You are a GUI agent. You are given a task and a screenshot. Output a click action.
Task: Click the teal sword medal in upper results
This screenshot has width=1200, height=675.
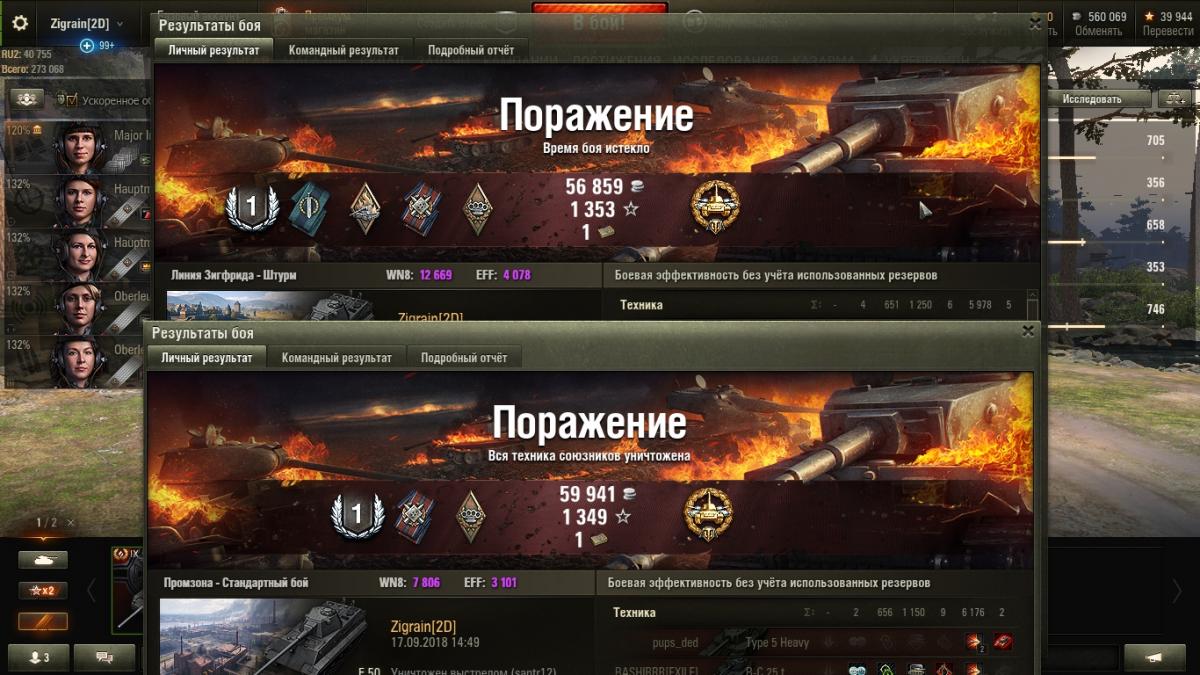click(x=307, y=207)
